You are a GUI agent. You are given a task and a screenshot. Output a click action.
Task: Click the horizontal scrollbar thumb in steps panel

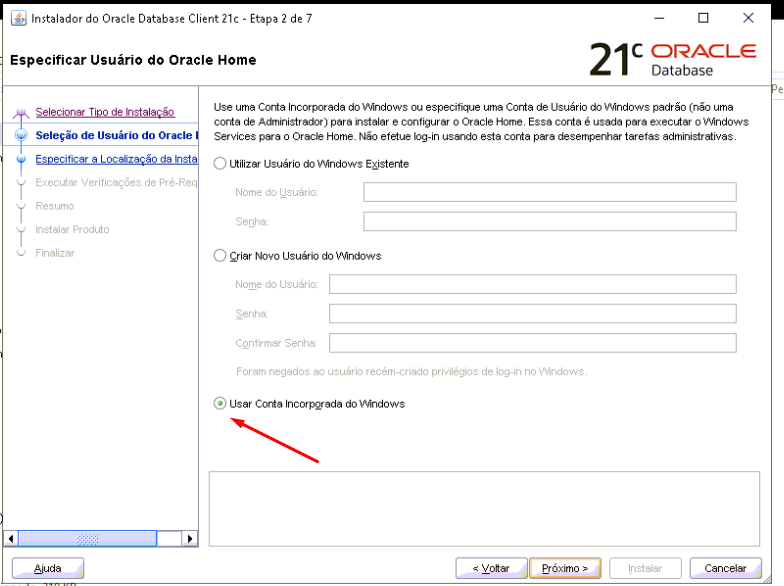[88, 538]
